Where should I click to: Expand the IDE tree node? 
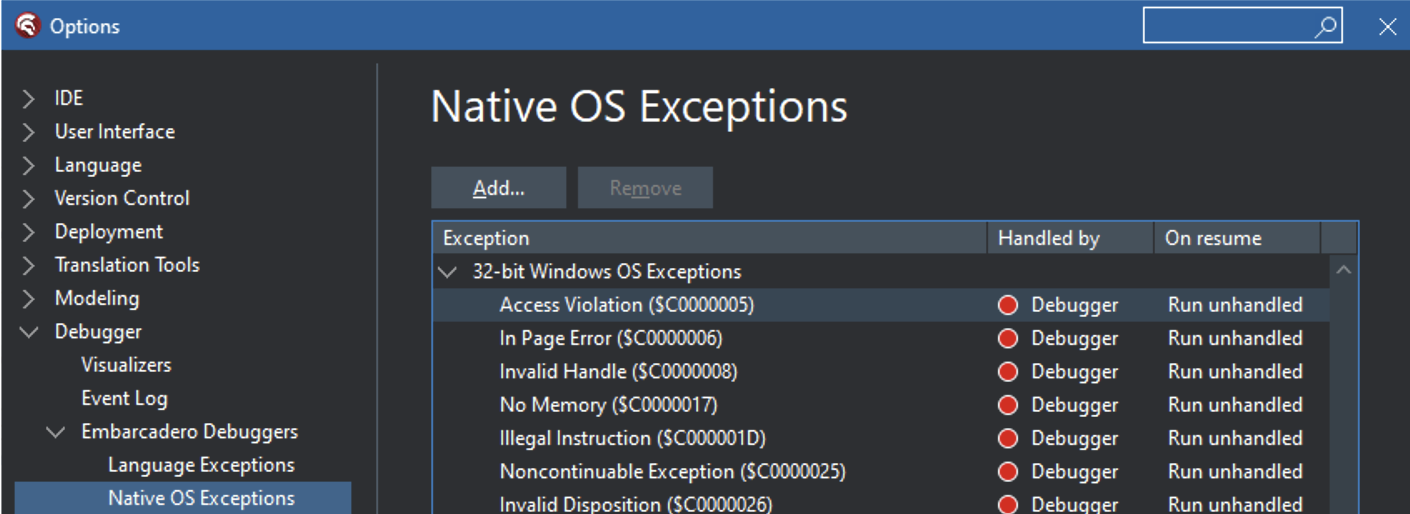29,99
